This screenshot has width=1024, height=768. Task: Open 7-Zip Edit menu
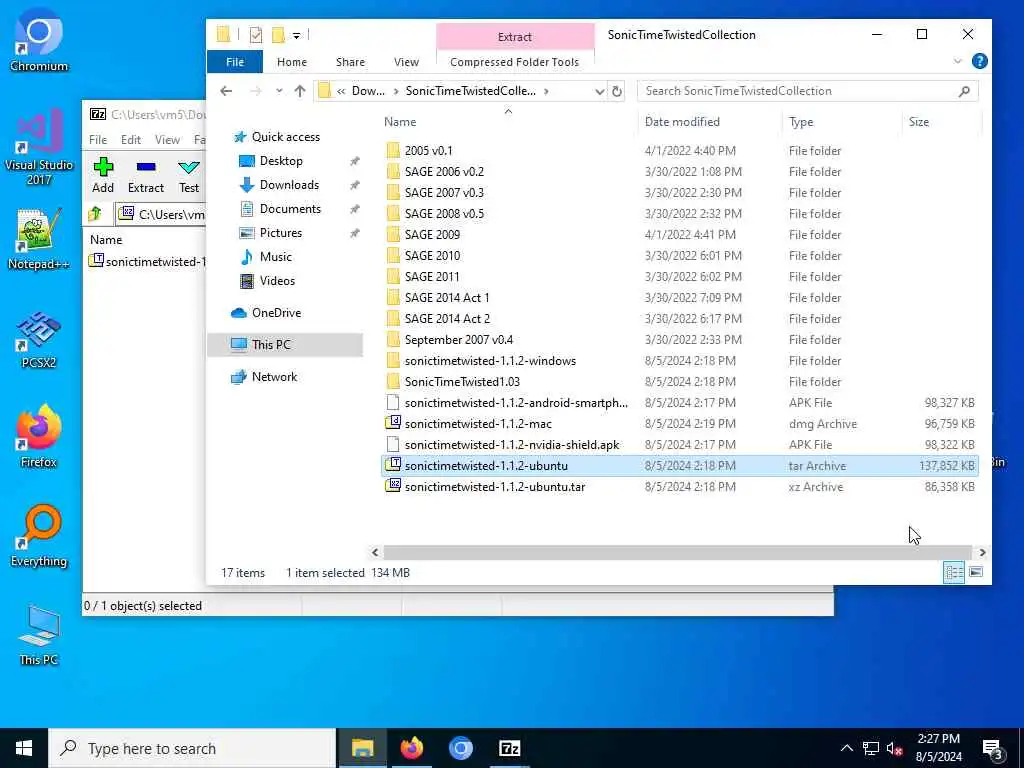131,140
